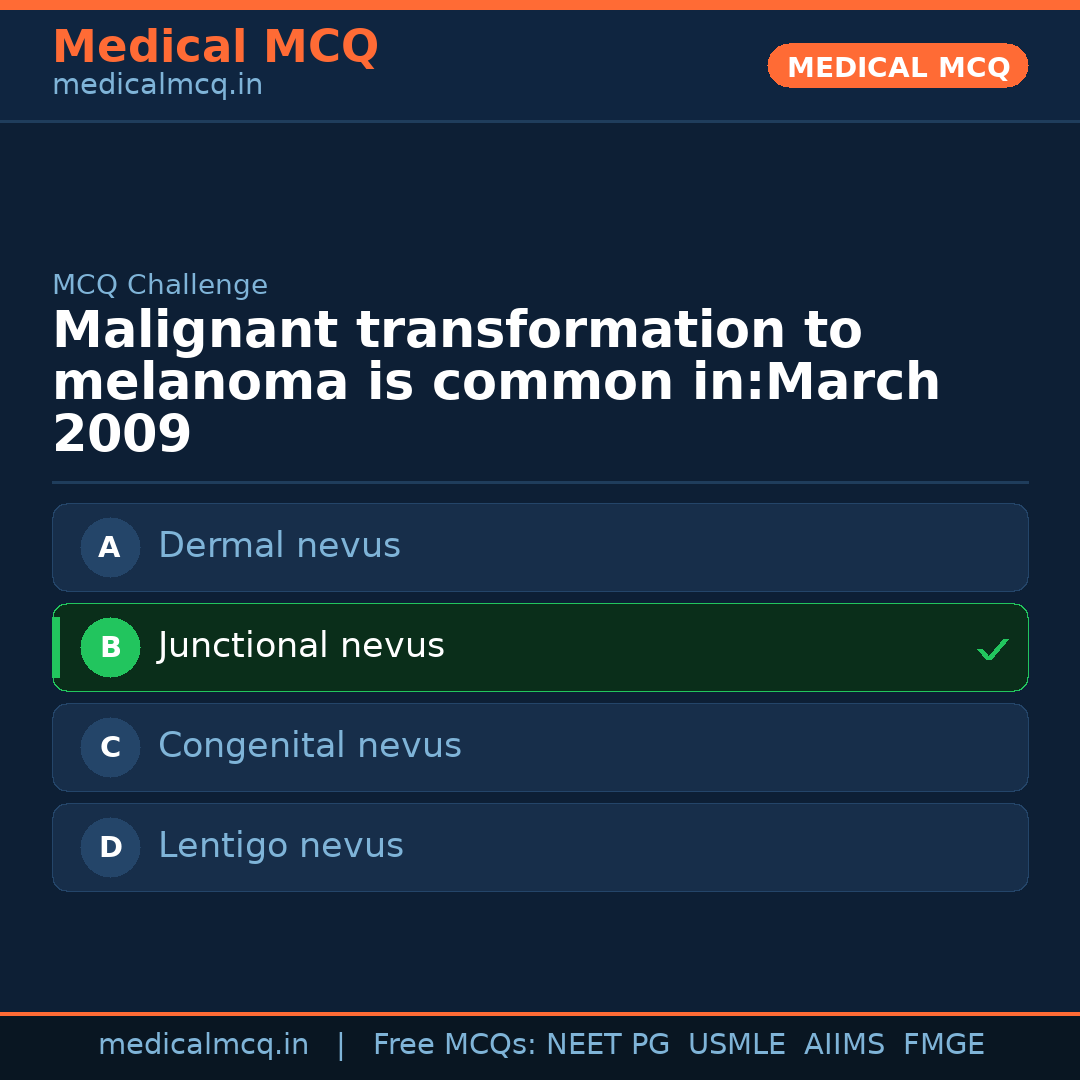Click the green letter B circle badge
This screenshot has width=1080, height=1080.
point(110,647)
